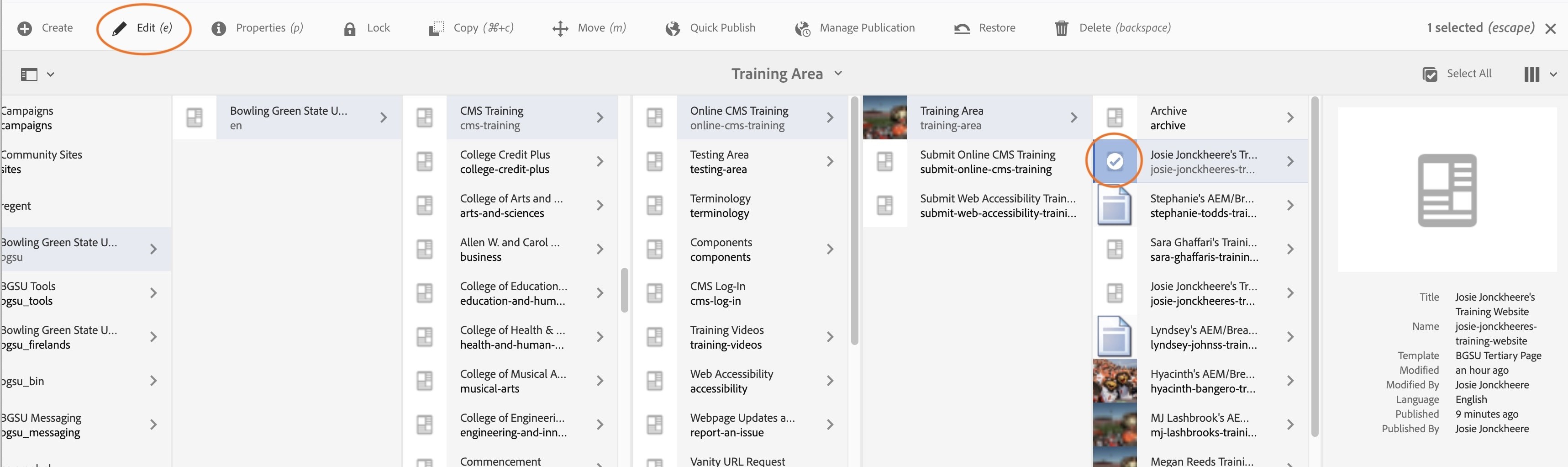Click the page icon beside CMS Log-In

[x=655, y=293]
